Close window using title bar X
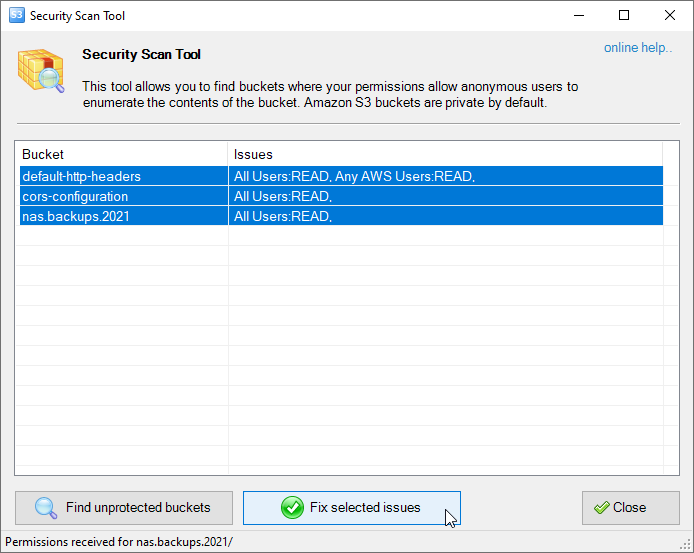The width and height of the screenshot is (694, 553). [670, 15]
